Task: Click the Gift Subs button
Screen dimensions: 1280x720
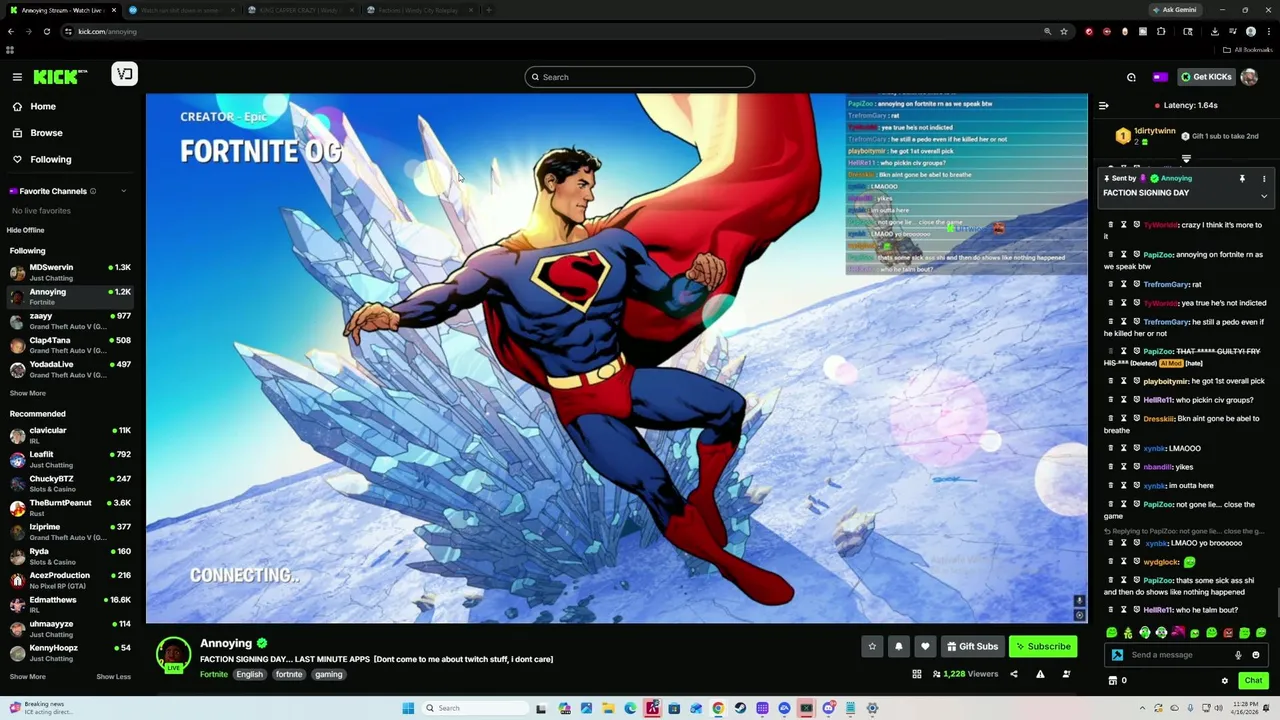Action: pyautogui.click(x=972, y=646)
